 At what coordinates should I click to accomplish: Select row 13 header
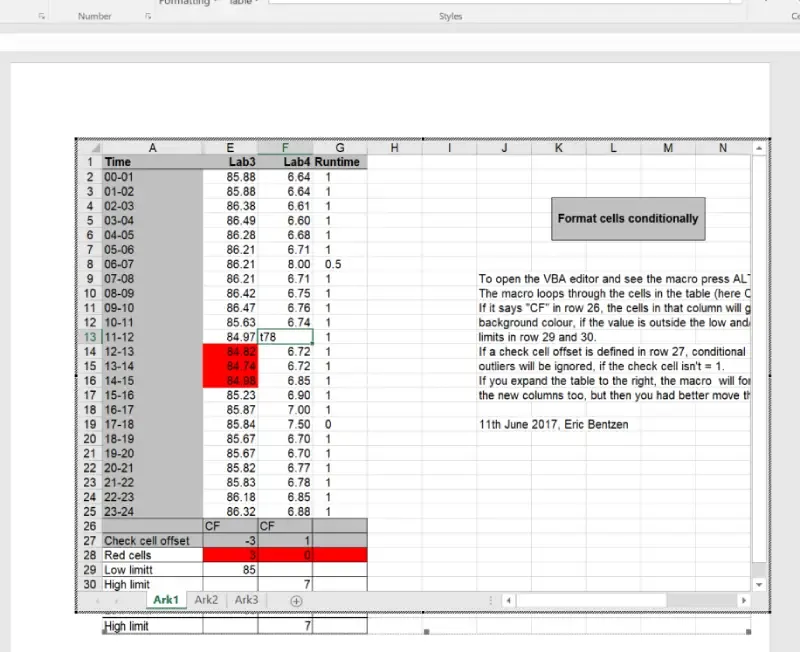[x=90, y=337]
